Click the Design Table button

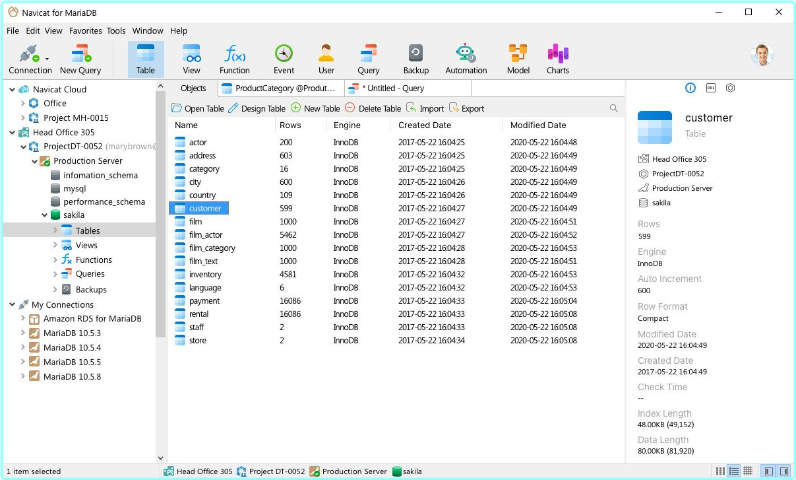click(x=257, y=108)
